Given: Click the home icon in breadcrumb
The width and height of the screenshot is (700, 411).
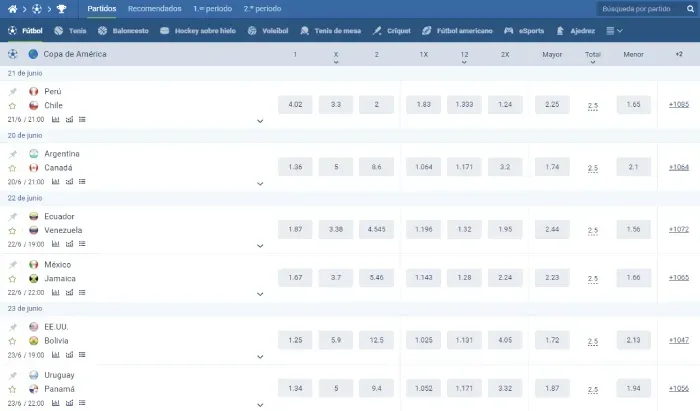Looking at the screenshot, I should 13,9.
